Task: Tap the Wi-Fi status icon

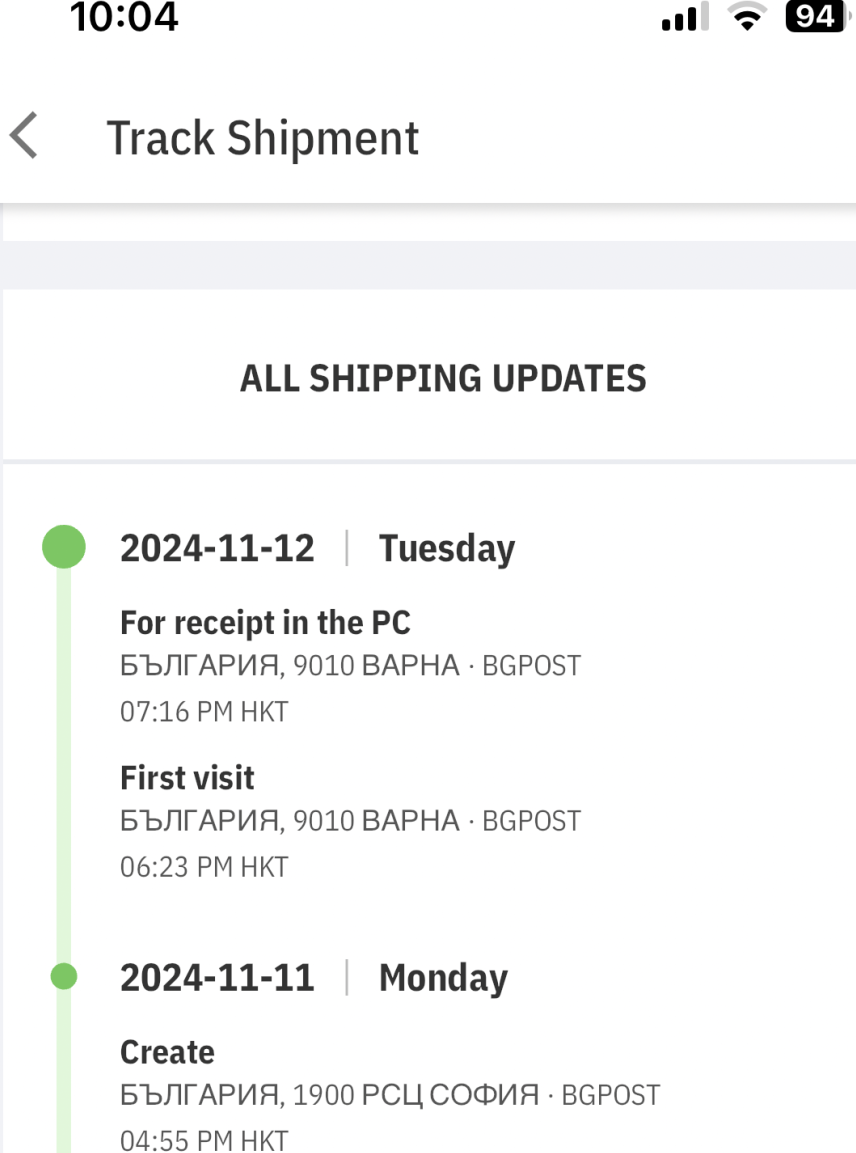Action: (x=744, y=17)
